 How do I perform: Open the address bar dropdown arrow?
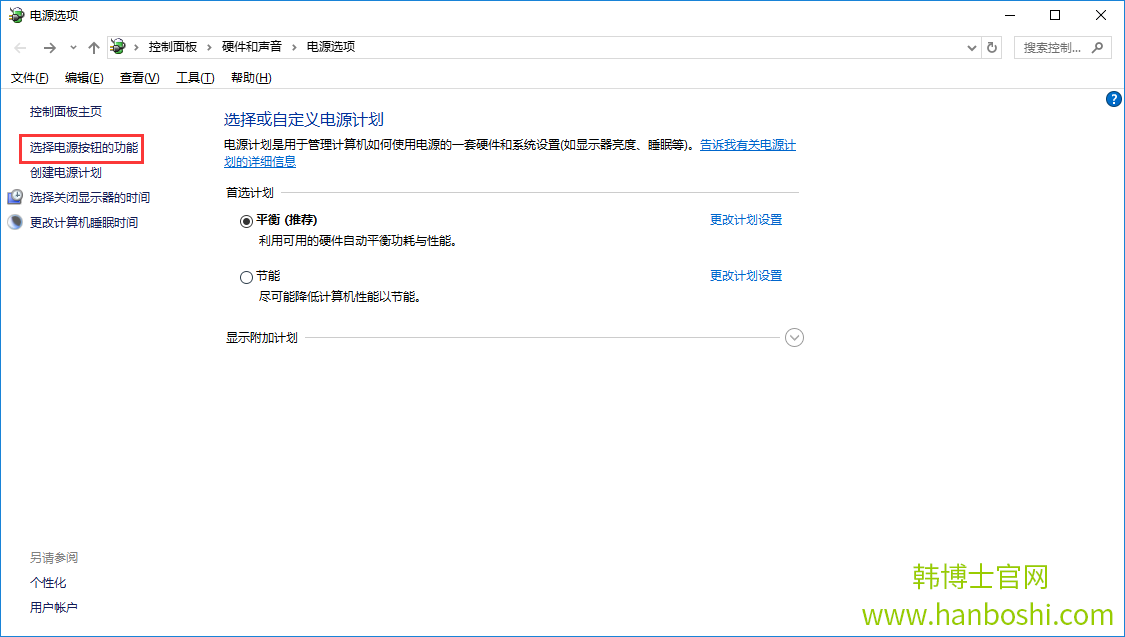tap(970, 46)
